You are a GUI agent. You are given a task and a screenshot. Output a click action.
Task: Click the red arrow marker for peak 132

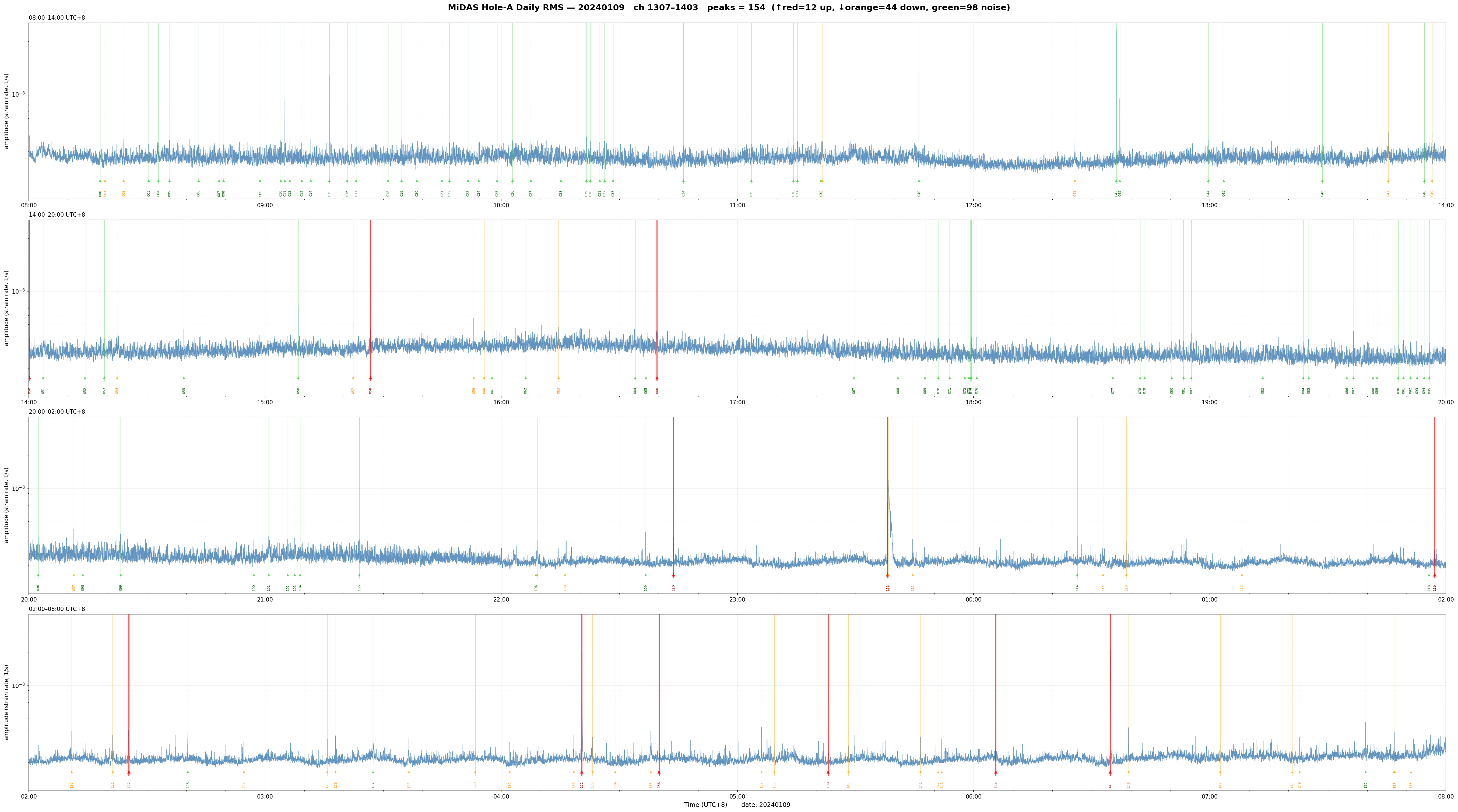[x=582, y=772]
